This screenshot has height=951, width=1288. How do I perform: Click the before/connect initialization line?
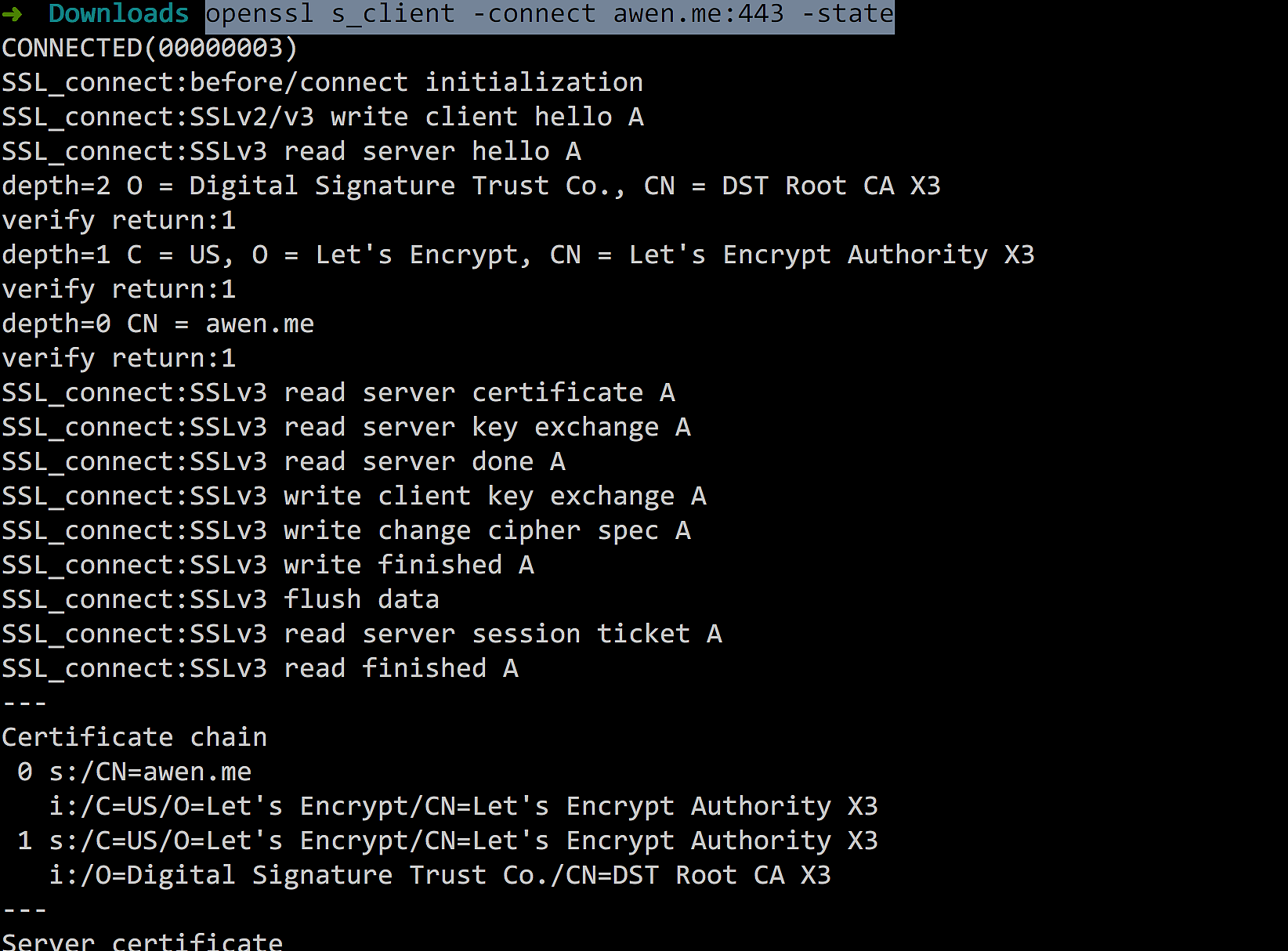point(322,82)
